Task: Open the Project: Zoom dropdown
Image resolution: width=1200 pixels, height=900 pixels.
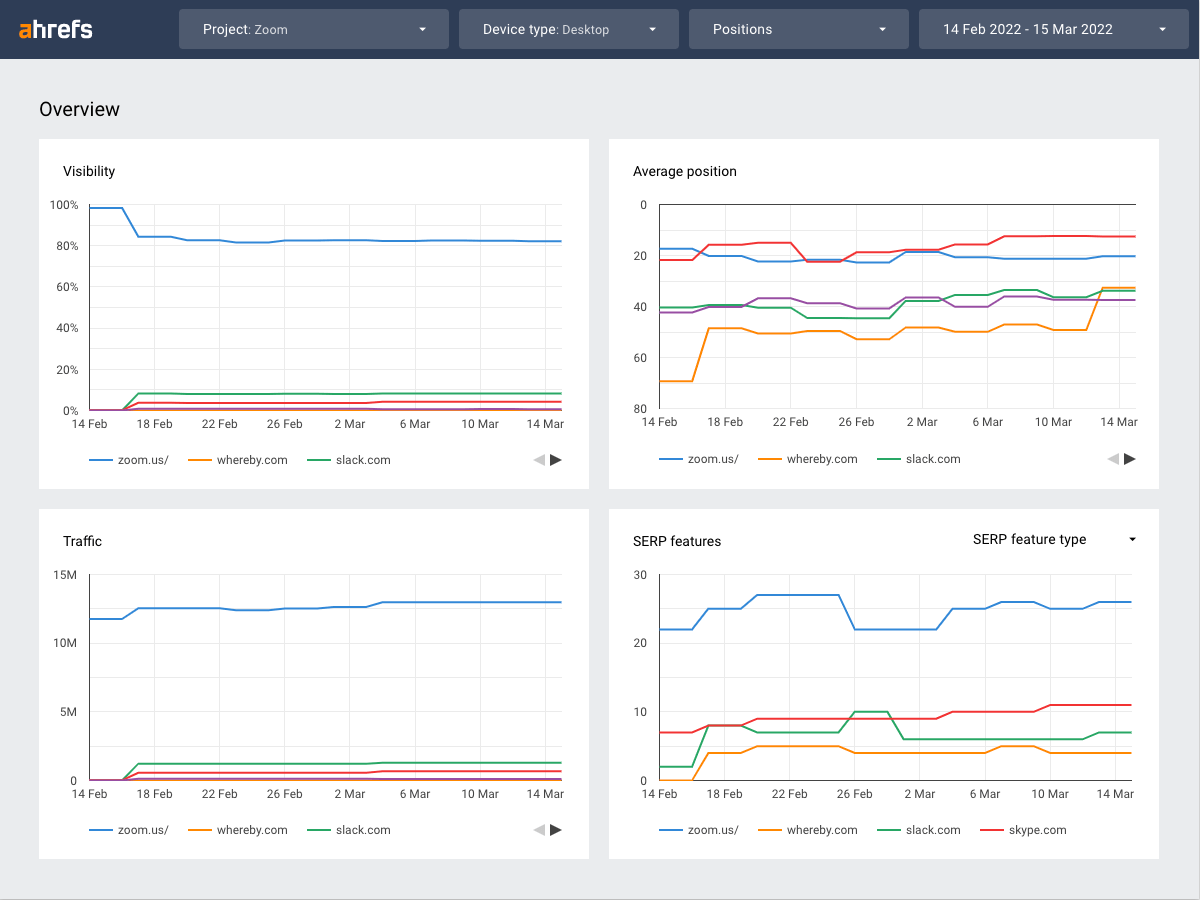Action: coord(313,29)
